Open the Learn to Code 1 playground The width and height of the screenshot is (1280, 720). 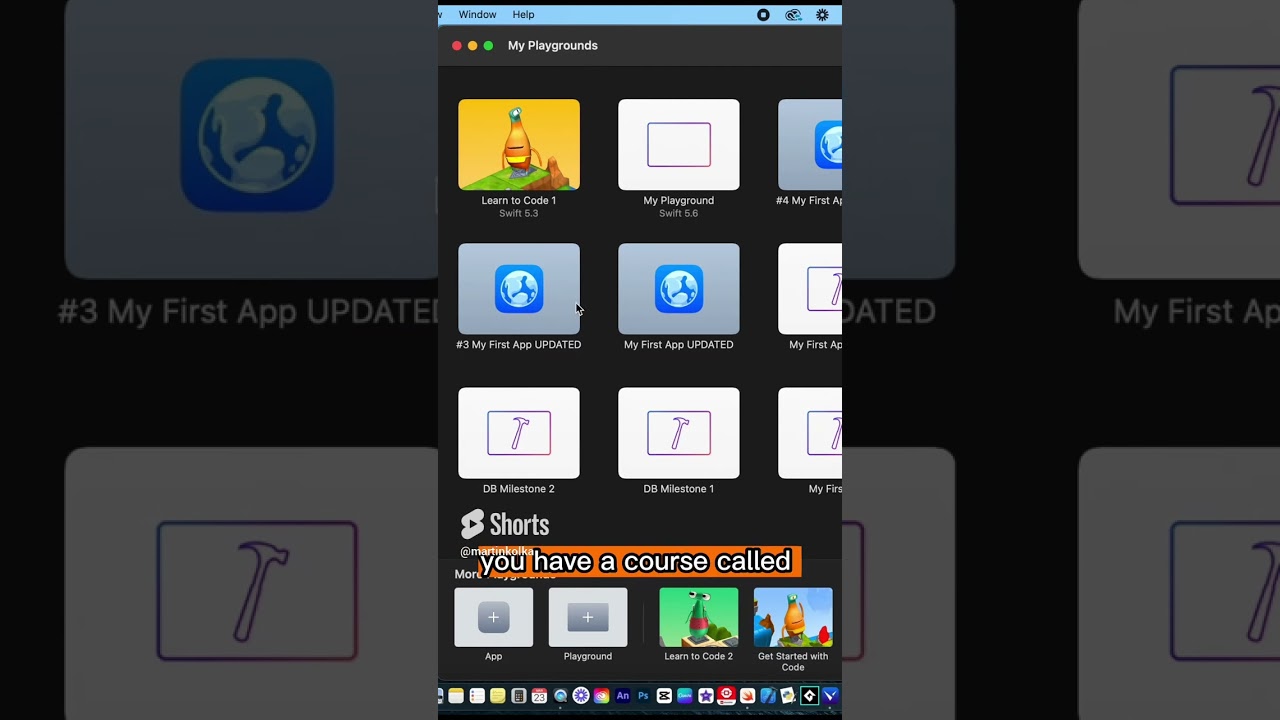click(518, 144)
